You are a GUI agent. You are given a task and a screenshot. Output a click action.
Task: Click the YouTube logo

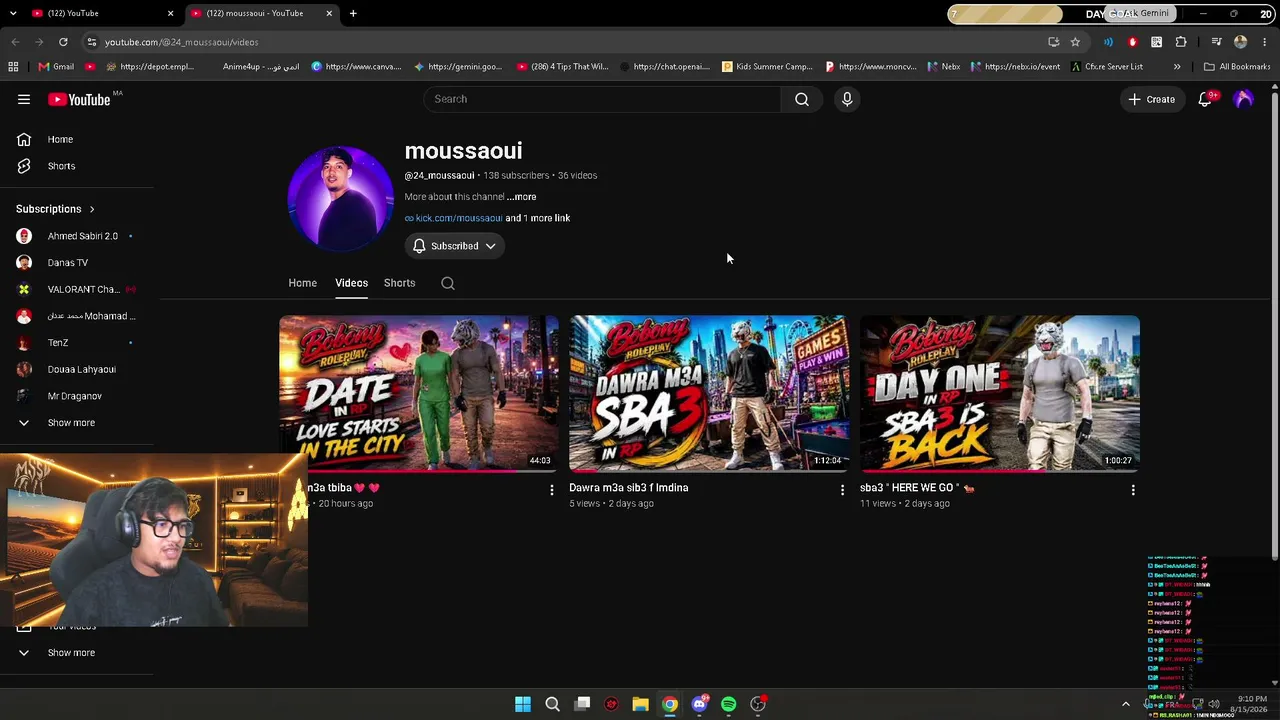(79, 99)
